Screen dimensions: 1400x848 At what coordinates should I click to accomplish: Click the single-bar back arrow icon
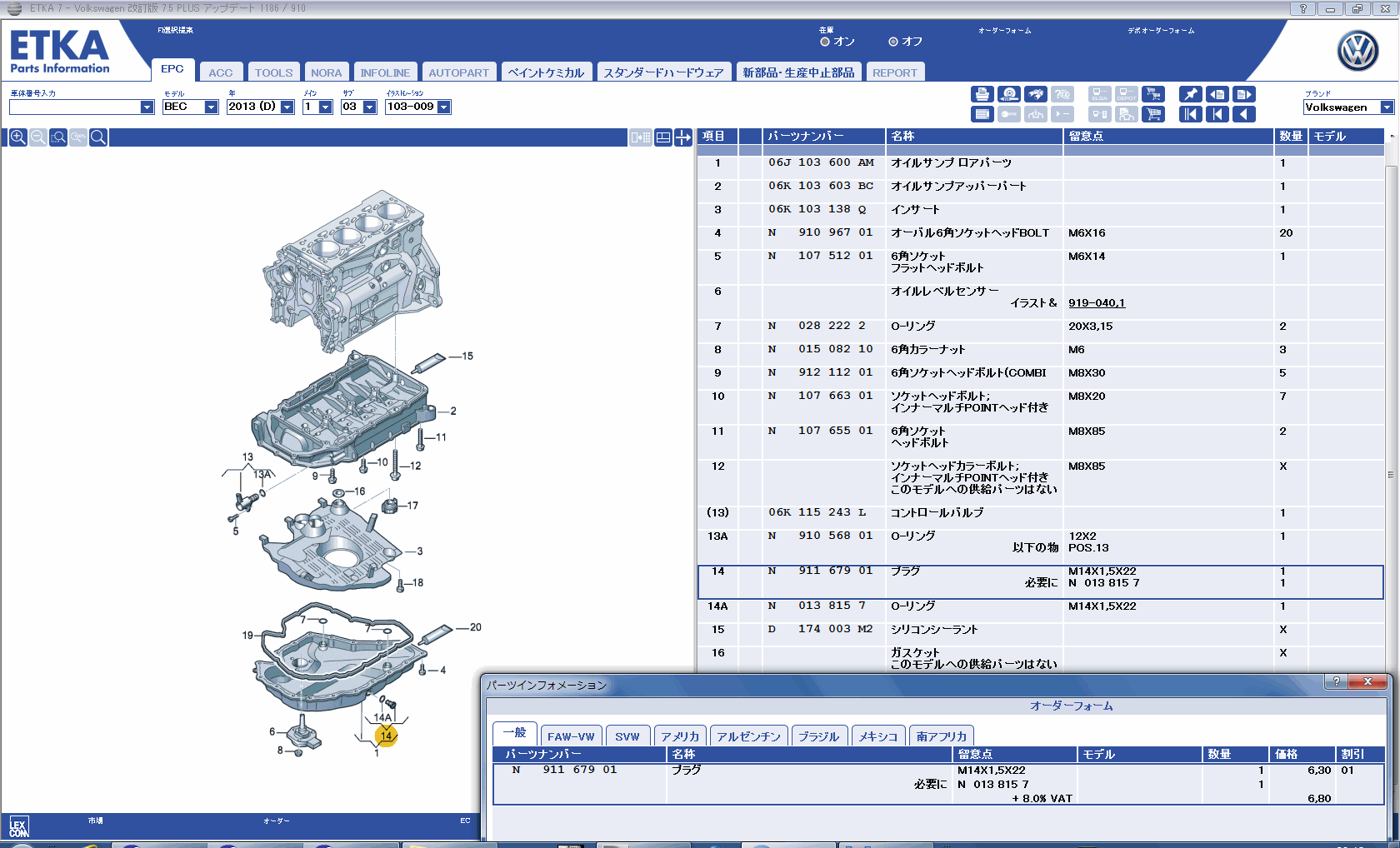point(1217,114)
